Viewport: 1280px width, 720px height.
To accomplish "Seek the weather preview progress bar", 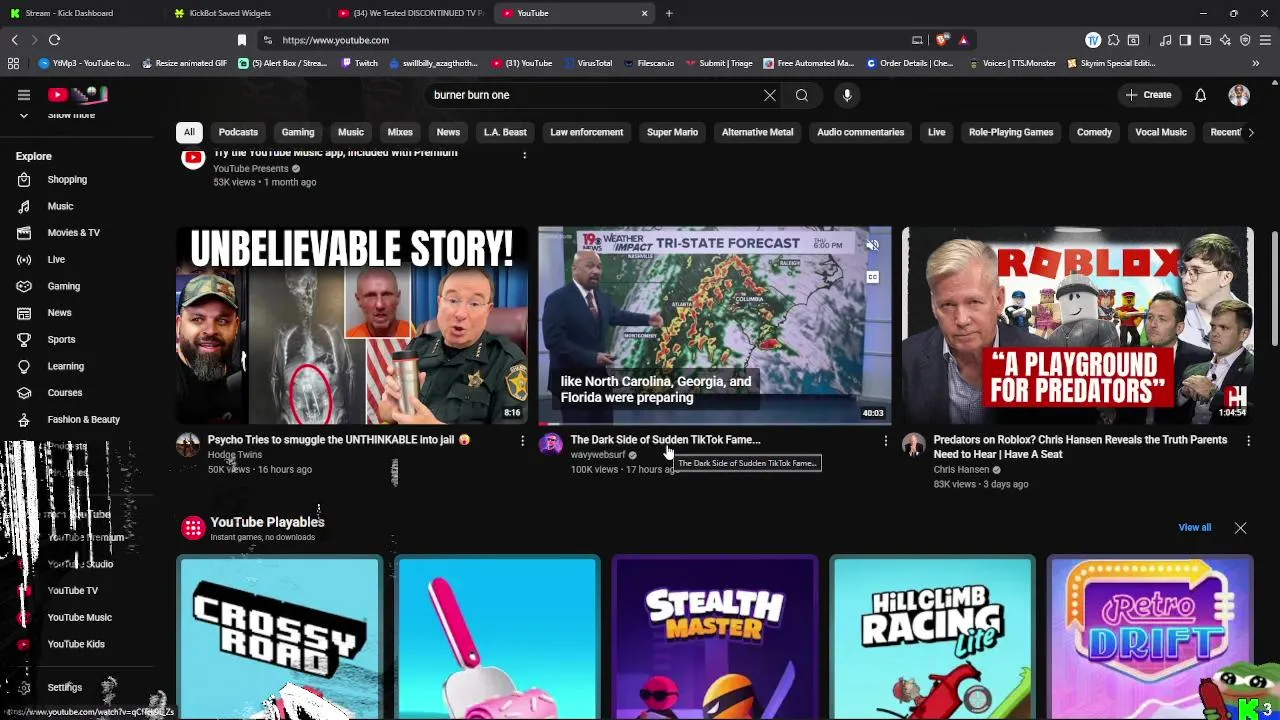I will [x=715, y=424].
